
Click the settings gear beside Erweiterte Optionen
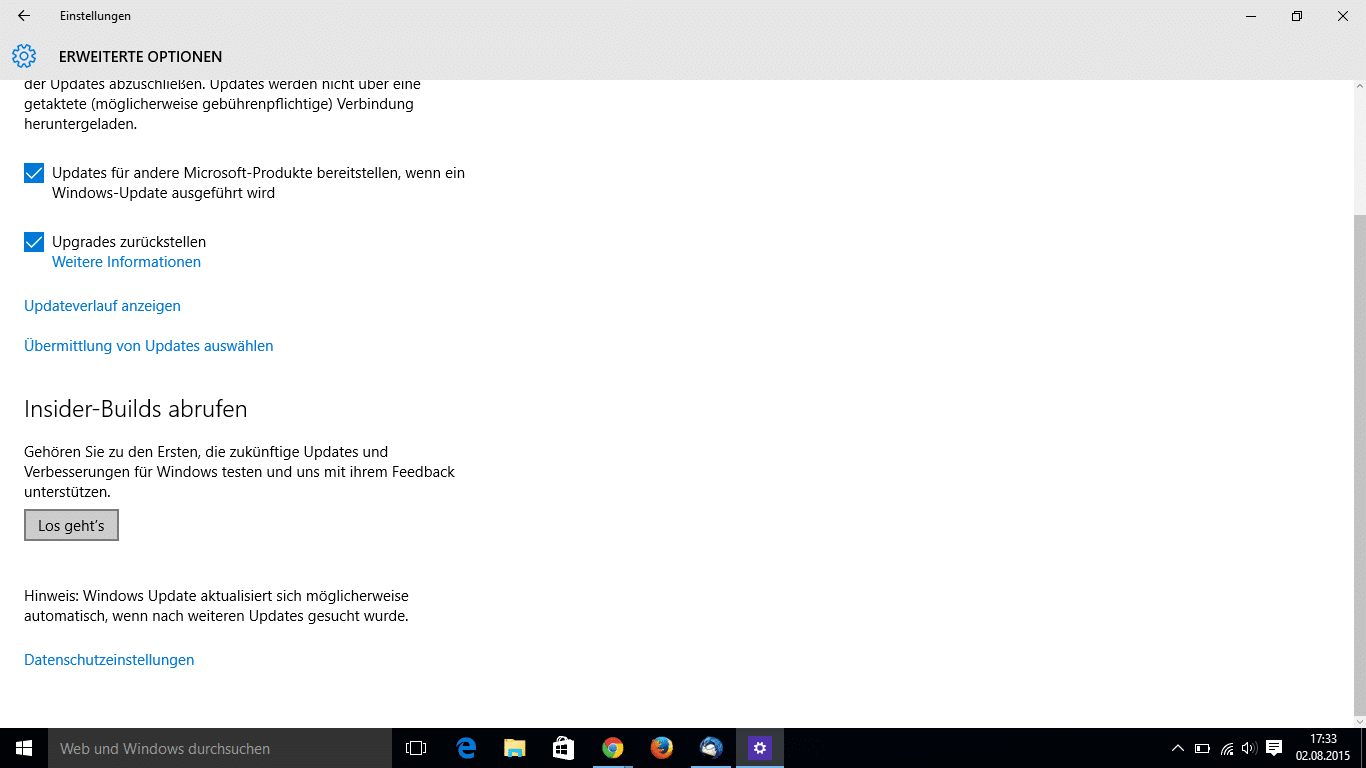pyautogui.click(x=24, y=56)
